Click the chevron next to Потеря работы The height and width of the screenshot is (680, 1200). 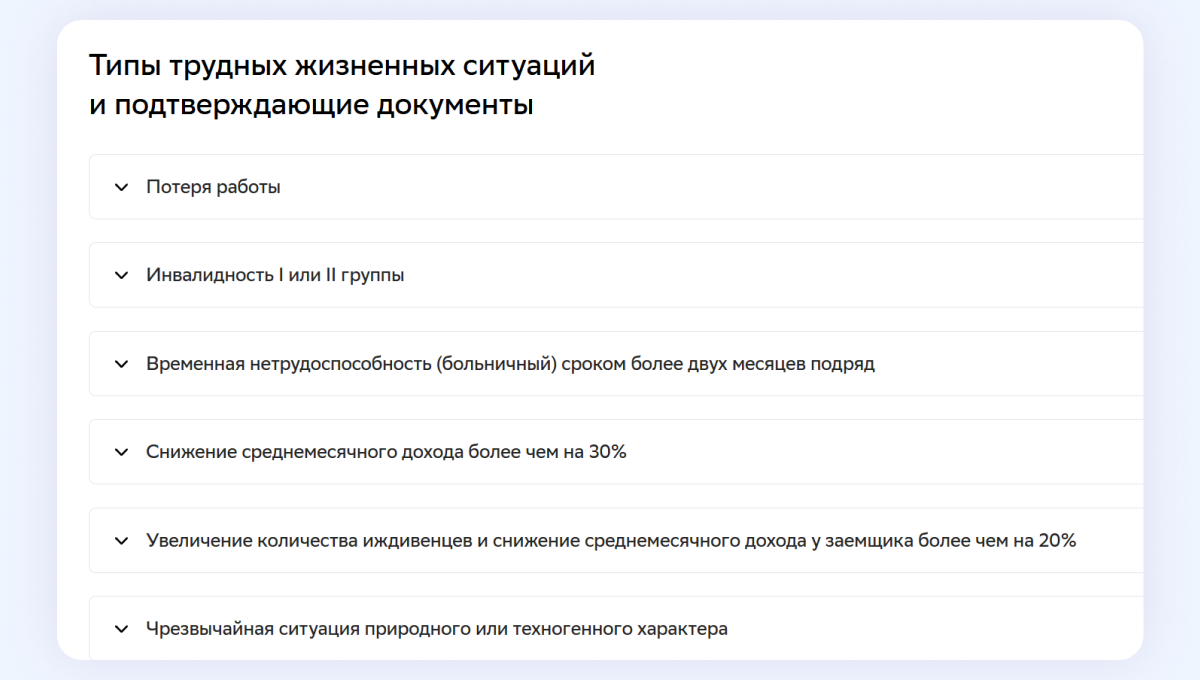(121, 187)
